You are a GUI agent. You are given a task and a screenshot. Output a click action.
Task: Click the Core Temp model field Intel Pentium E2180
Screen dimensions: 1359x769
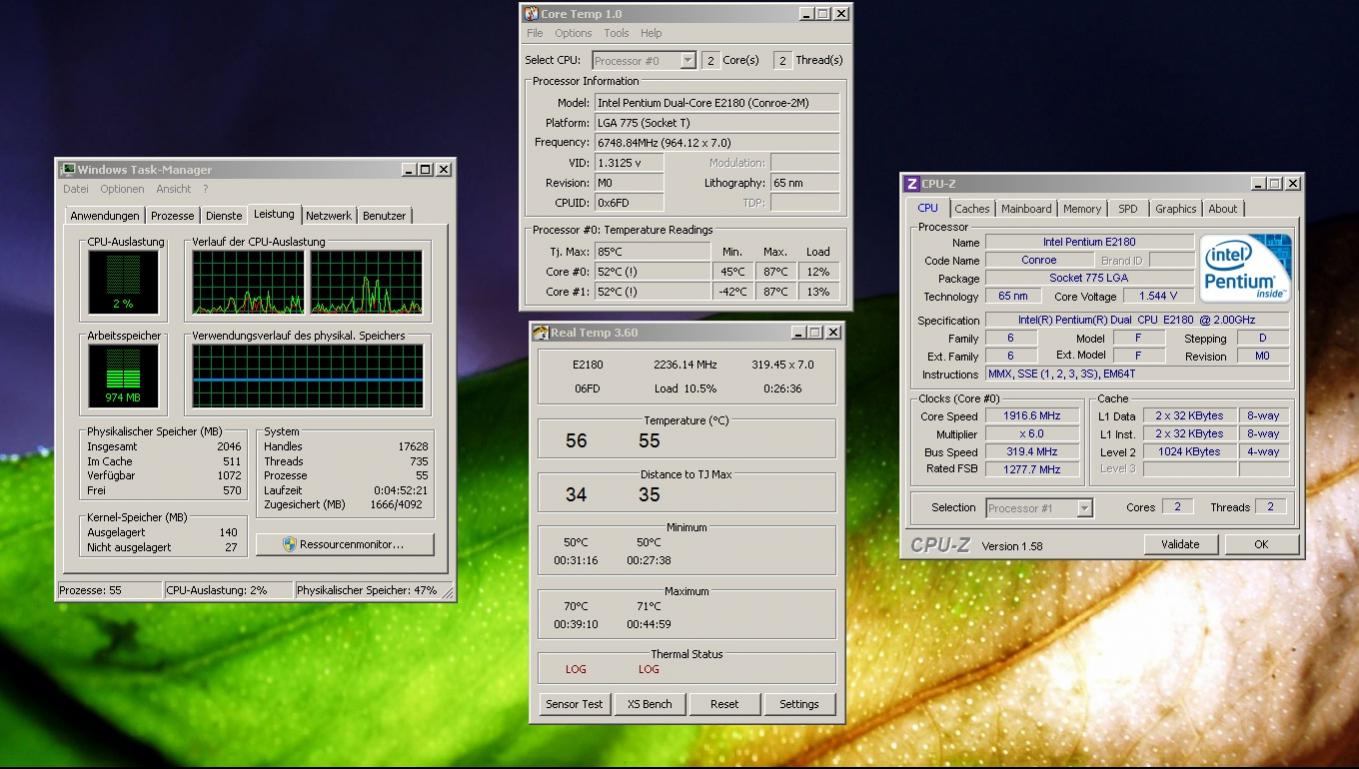tap(717, 102)
